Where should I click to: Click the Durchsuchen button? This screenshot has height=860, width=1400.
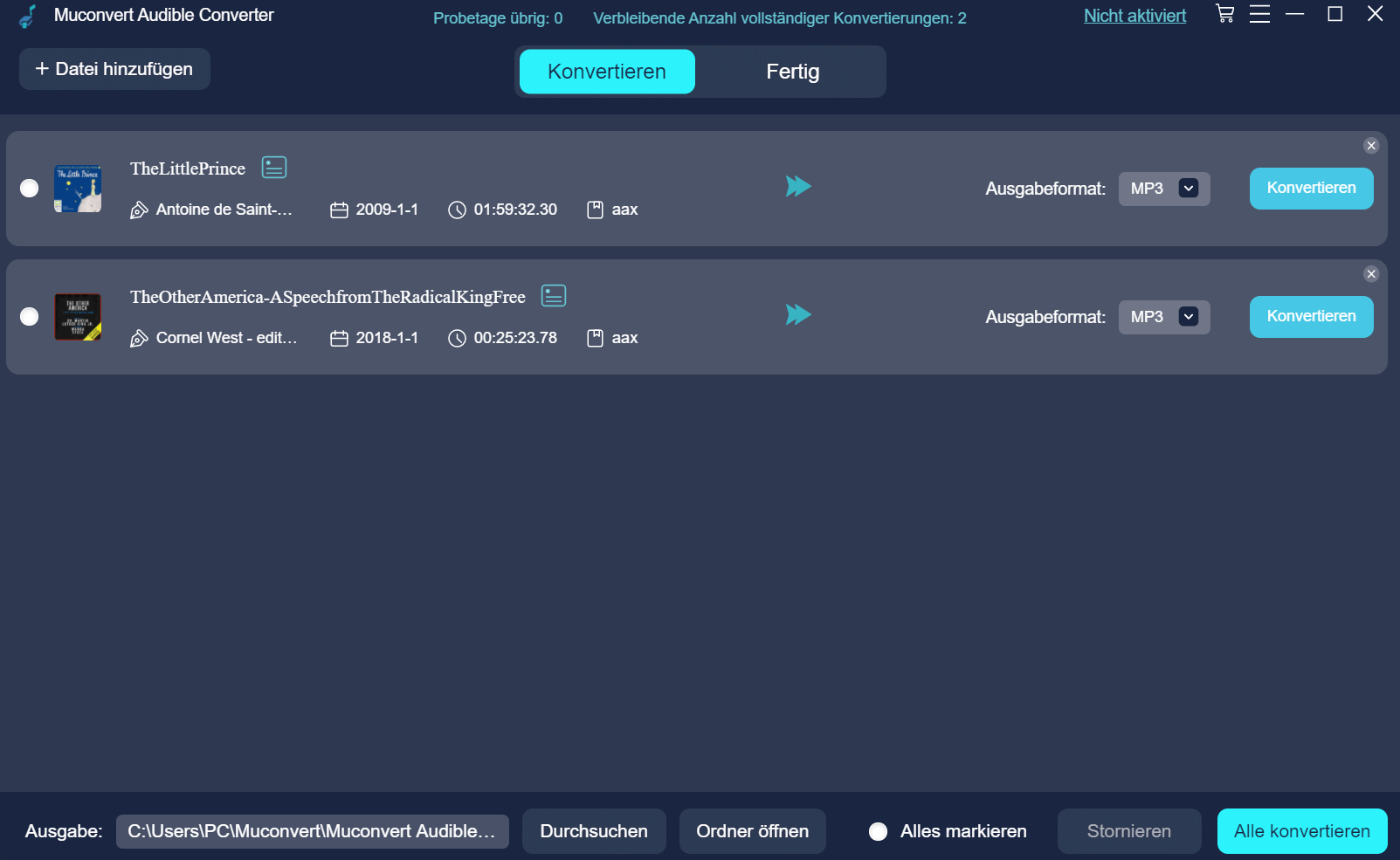(x=594, y=831)
